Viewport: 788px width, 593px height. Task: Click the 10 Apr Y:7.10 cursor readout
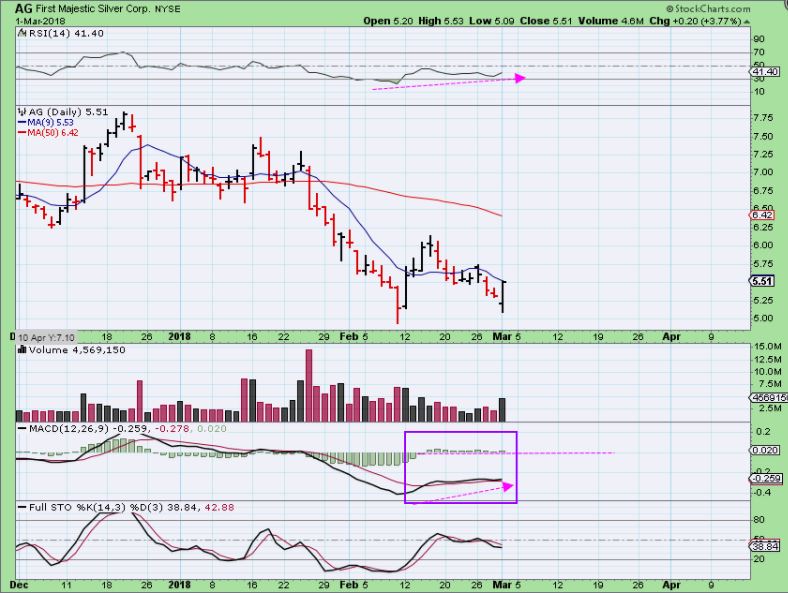tap(46, 338)
